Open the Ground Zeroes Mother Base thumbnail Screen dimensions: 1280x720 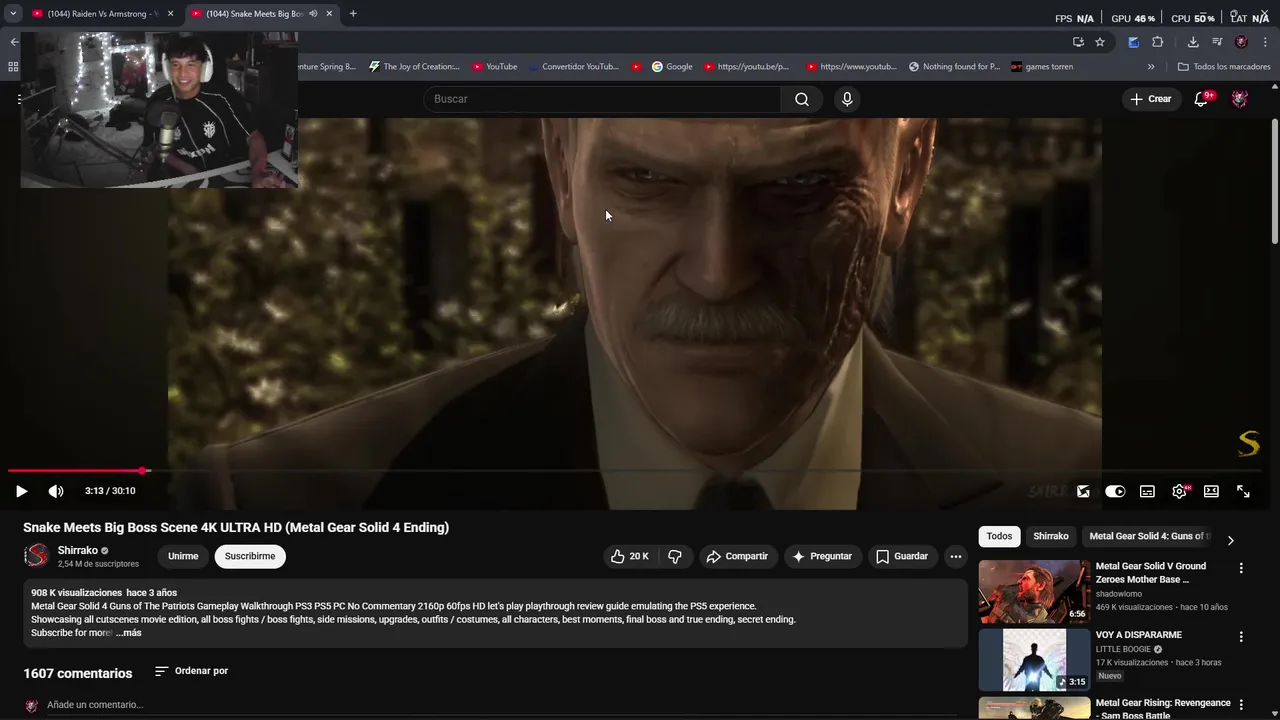(x=1034, y=591)
